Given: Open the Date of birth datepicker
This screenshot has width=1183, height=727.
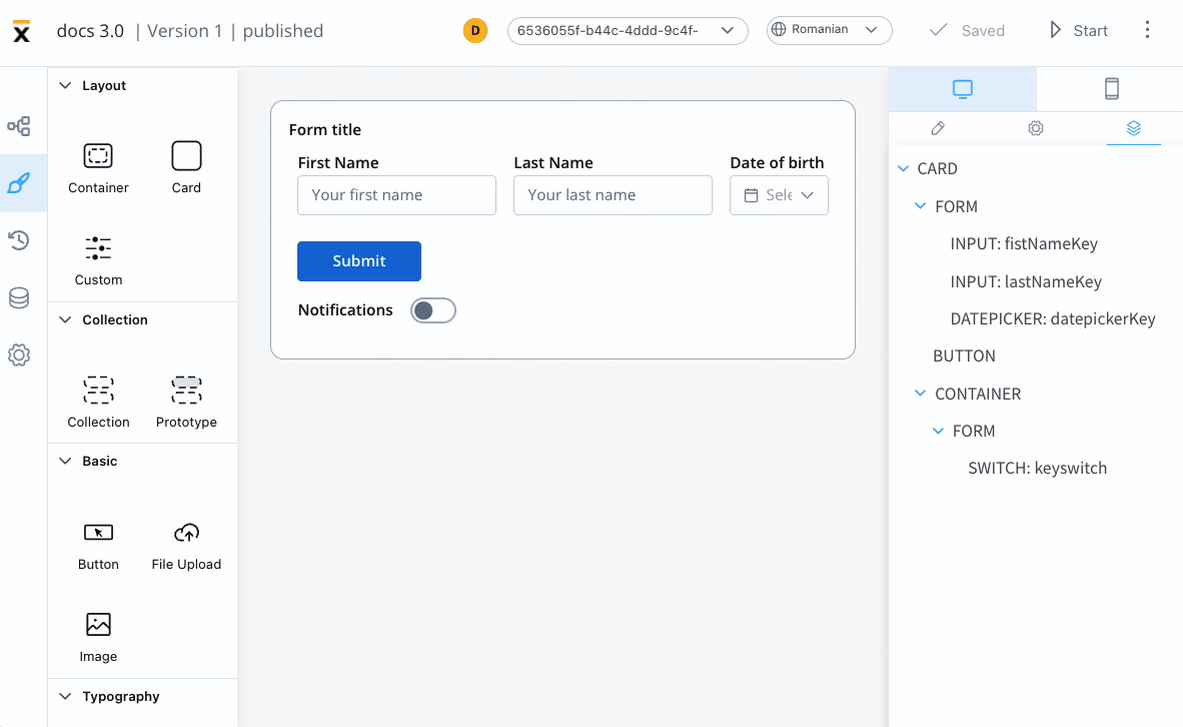Looking at the screenshot, I should point(779,195).
